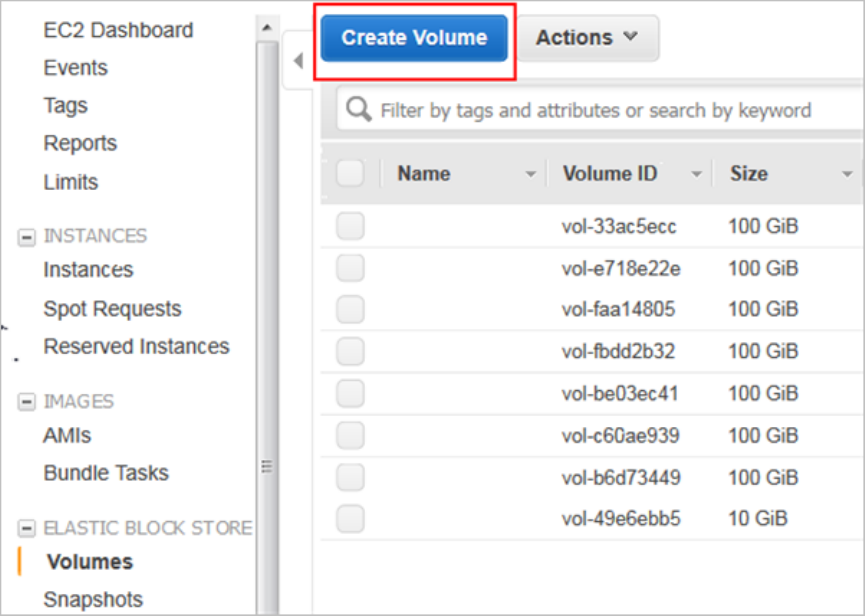
Task: Open the Actions dropdown menu
Action: point(587,38)
